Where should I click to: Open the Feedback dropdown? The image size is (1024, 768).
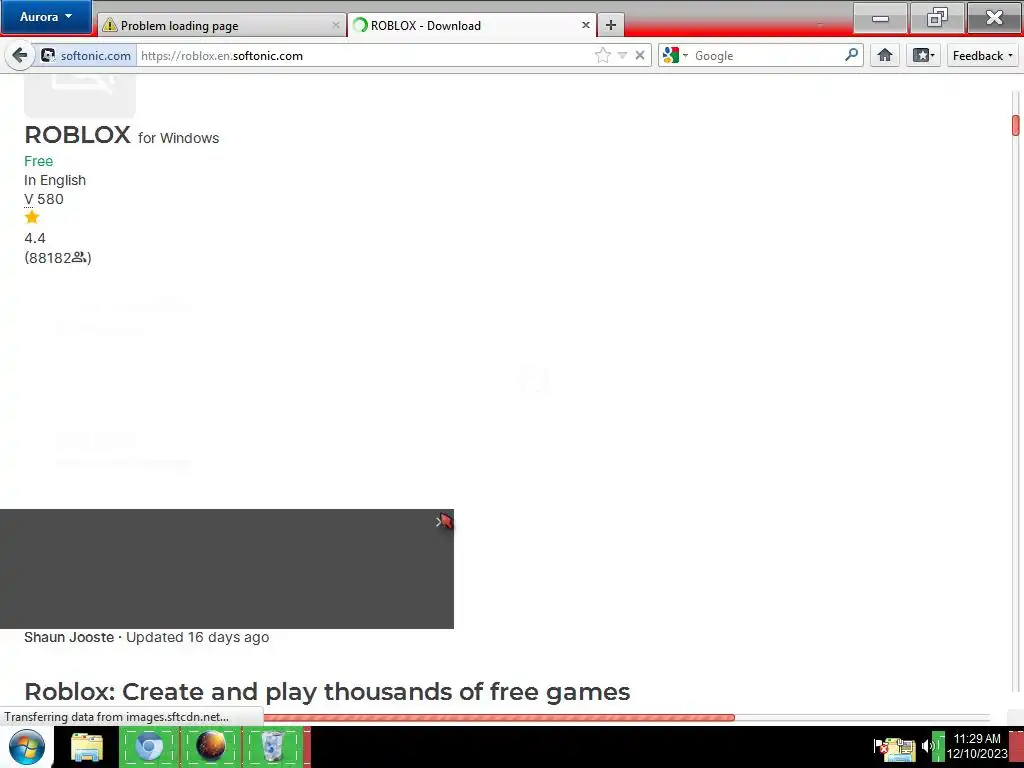[x=982, y=56]
